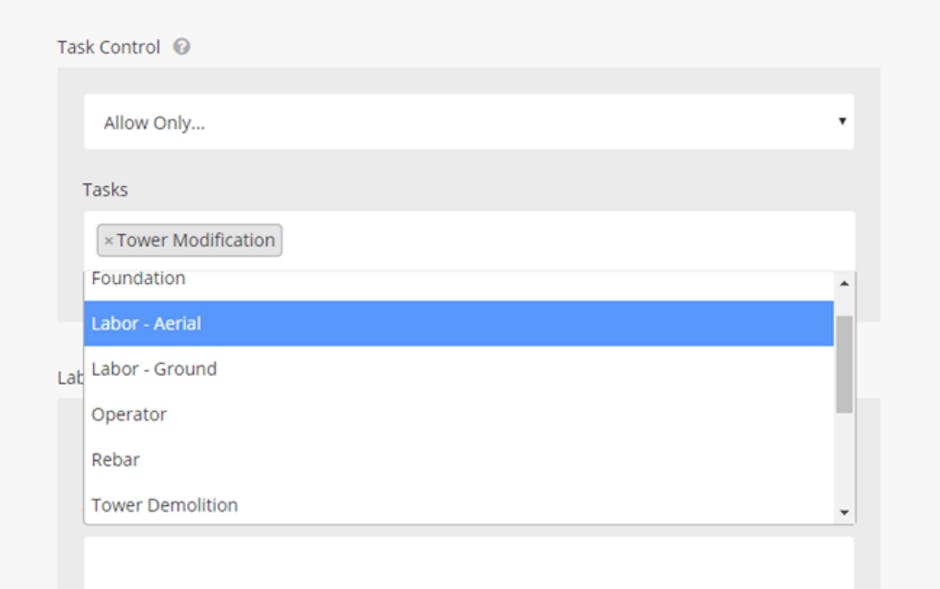Click the task list scrollbar thumb
The width and height of the screenshot is (940, 589).
(845, 364)
